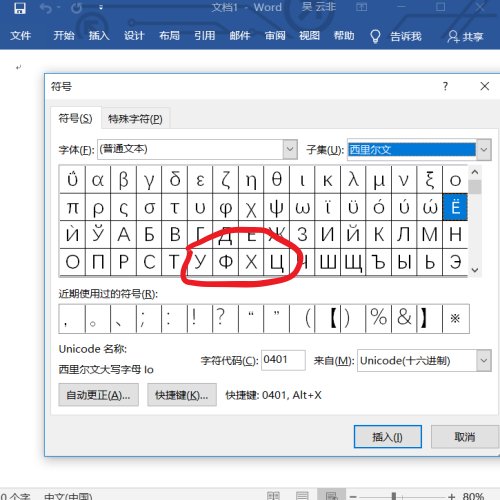This screenshot has width=500, height=500.
Task: Select the Cyrillic Щ symbol
Action: tap(353, 262)
